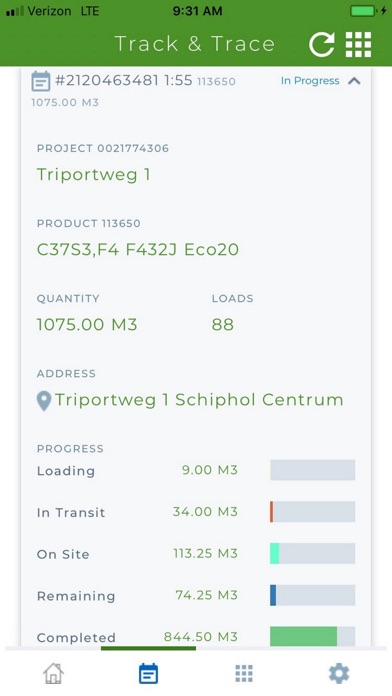Select product C37S3,F4 F432J Eco20
The width and height of the screenshot is (392, 696).
pos(138,249)
